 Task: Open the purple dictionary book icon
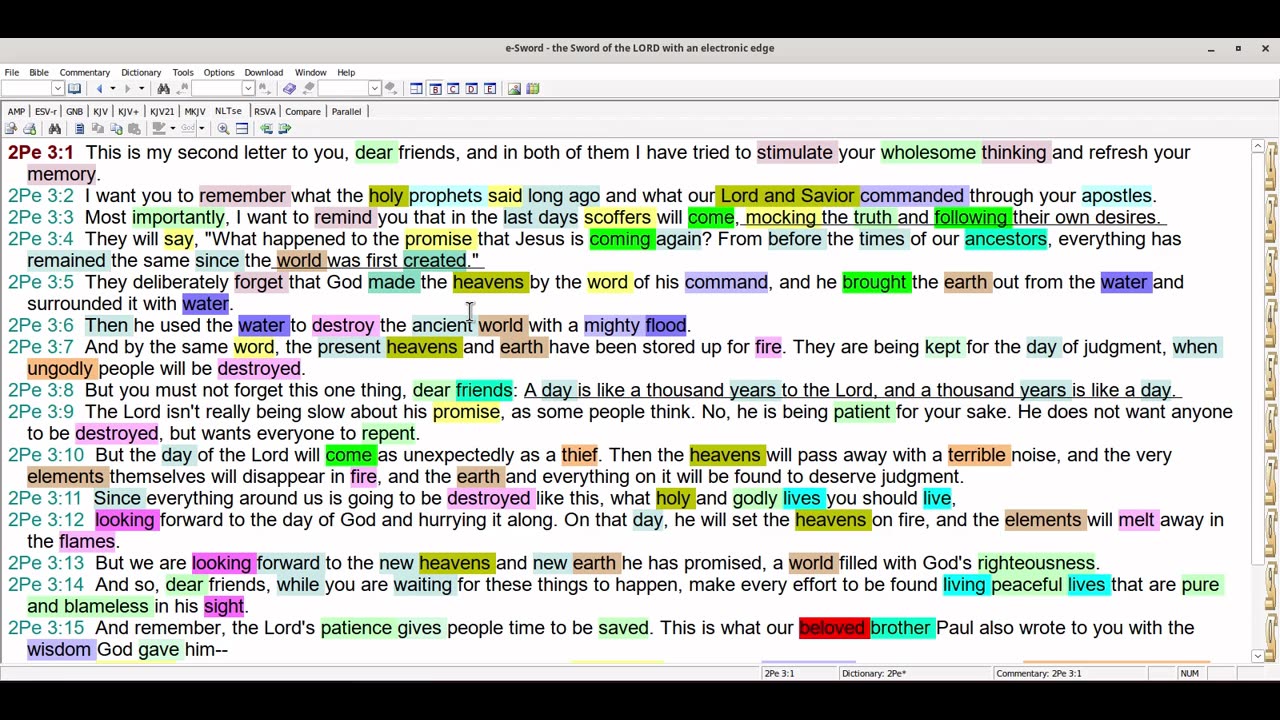(289, 89)
